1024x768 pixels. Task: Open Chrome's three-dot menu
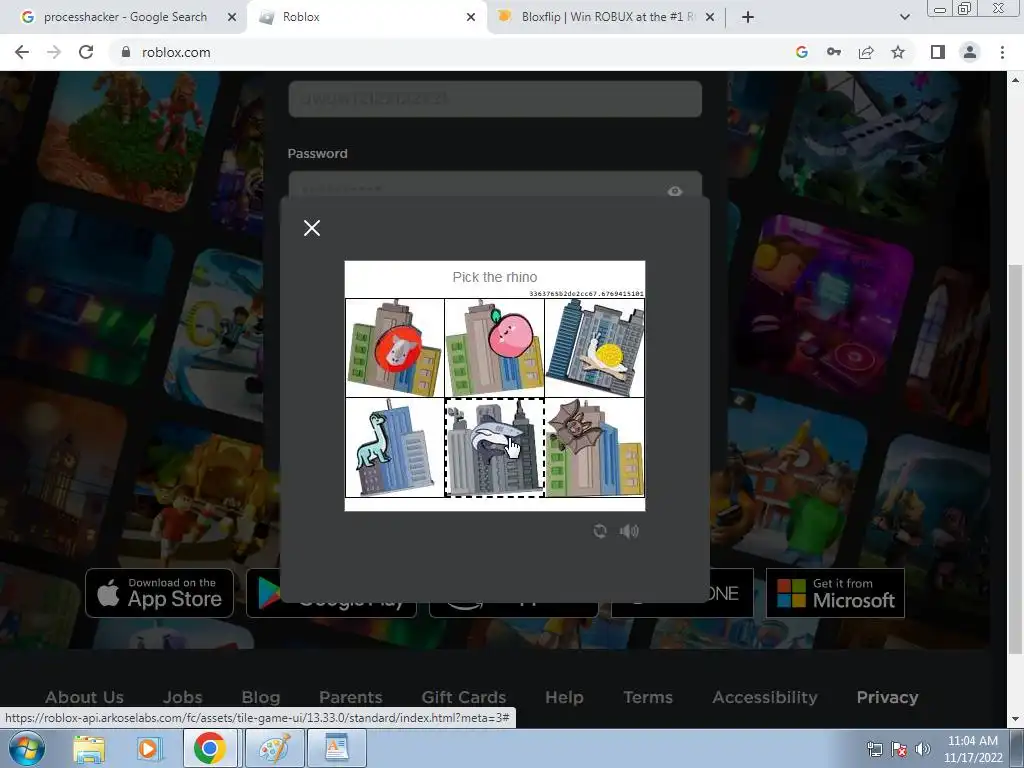1002,52
